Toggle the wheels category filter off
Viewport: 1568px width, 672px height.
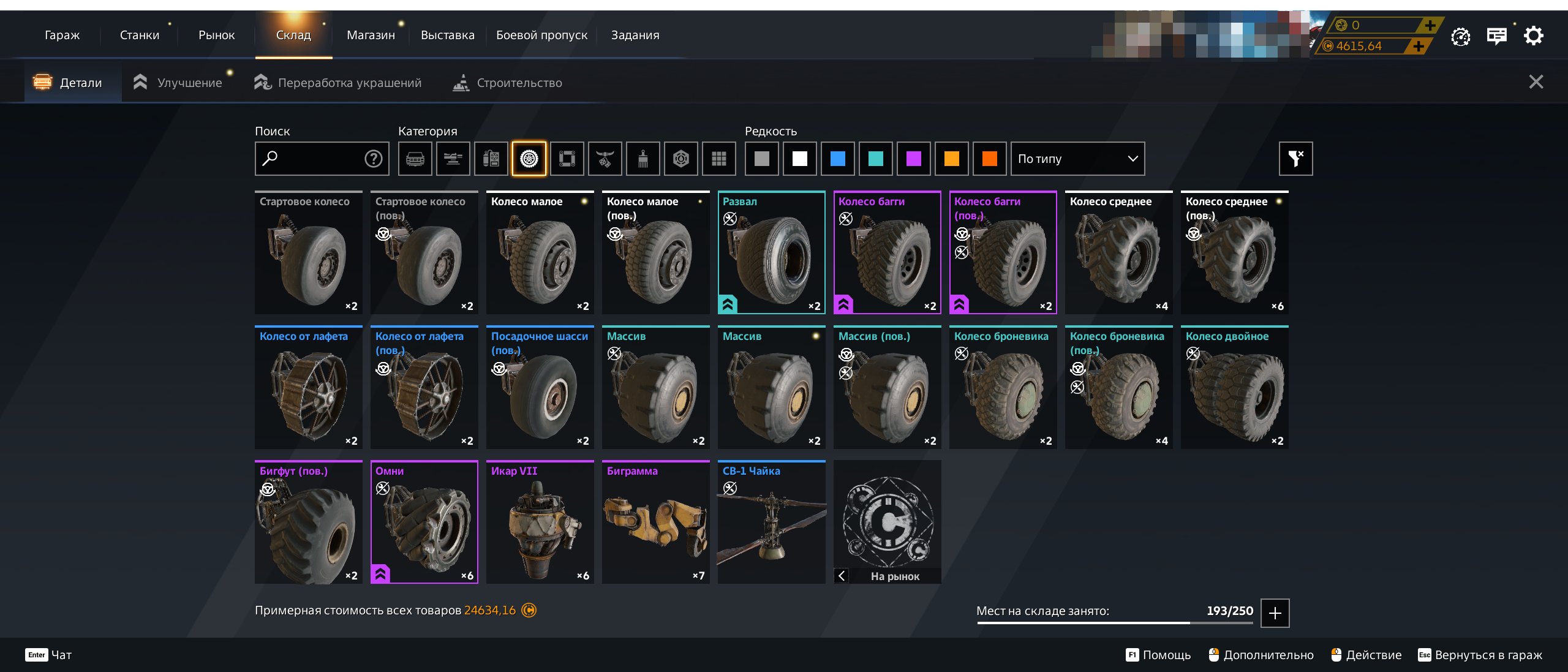pos(529,159)
